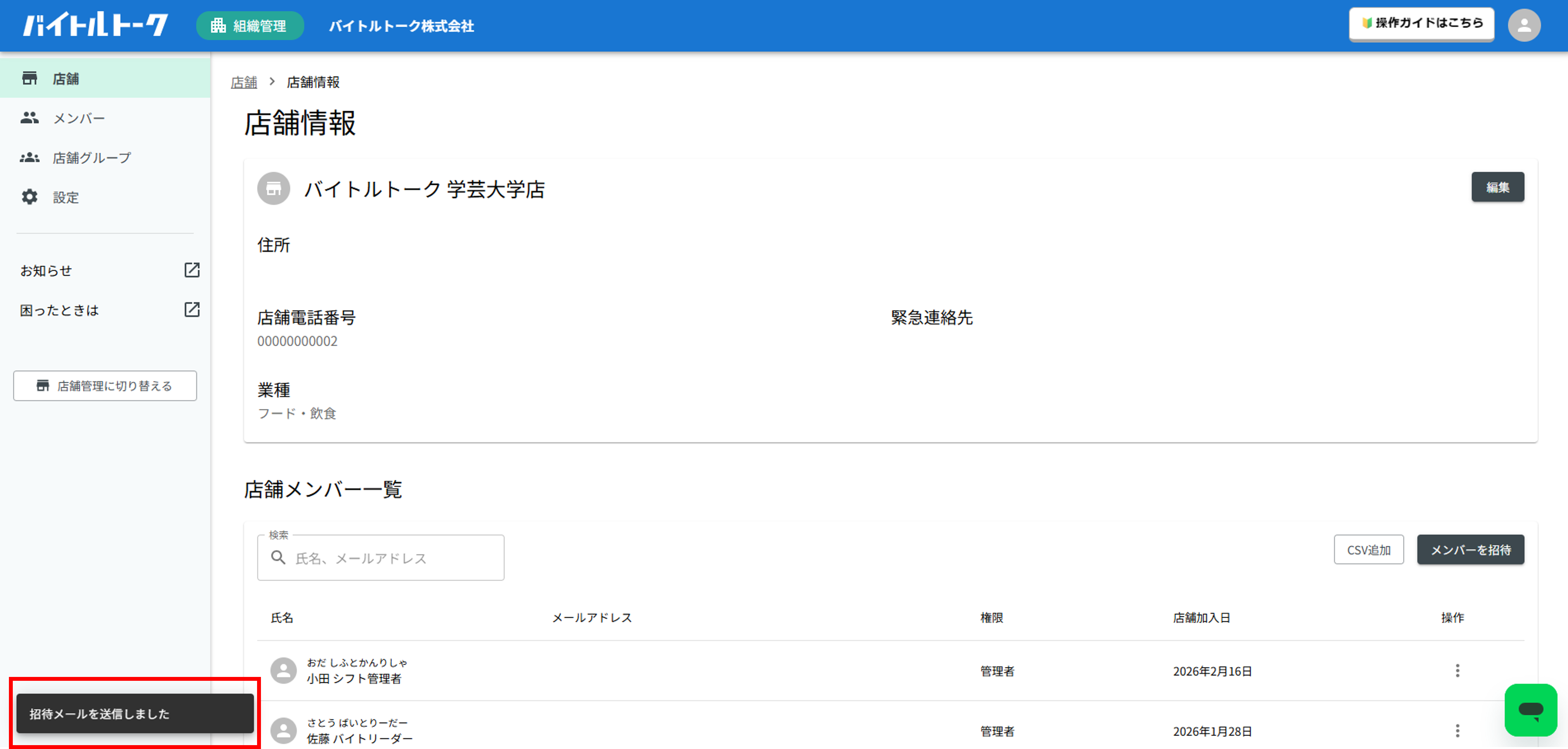Click the 氏名 column header
The height and width of the screenshot is (749, 1568).
pyautogui.click(x=282, y=618)
